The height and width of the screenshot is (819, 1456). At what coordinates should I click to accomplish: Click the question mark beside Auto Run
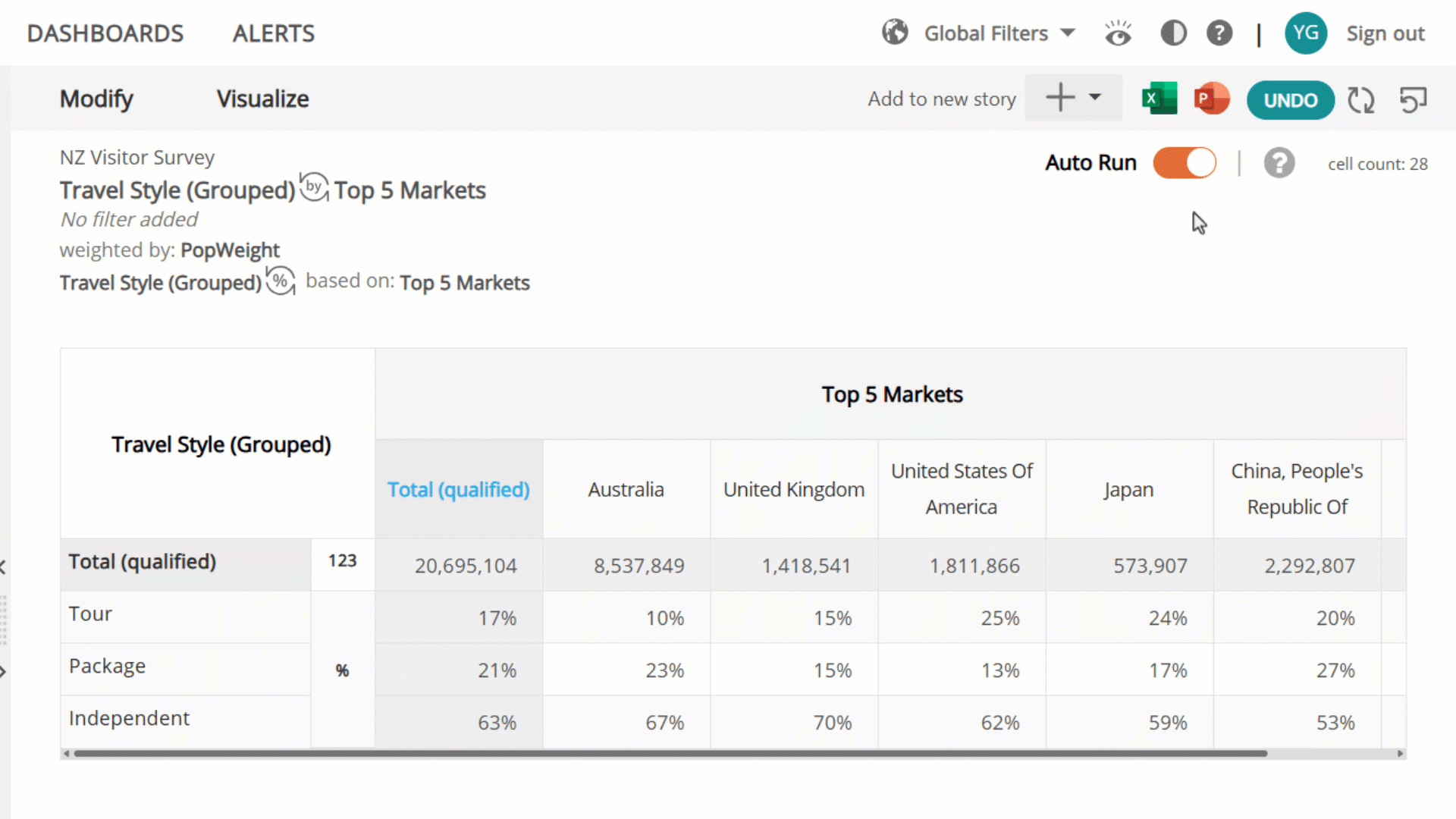pyautogui.click(x=1279, y=163)
